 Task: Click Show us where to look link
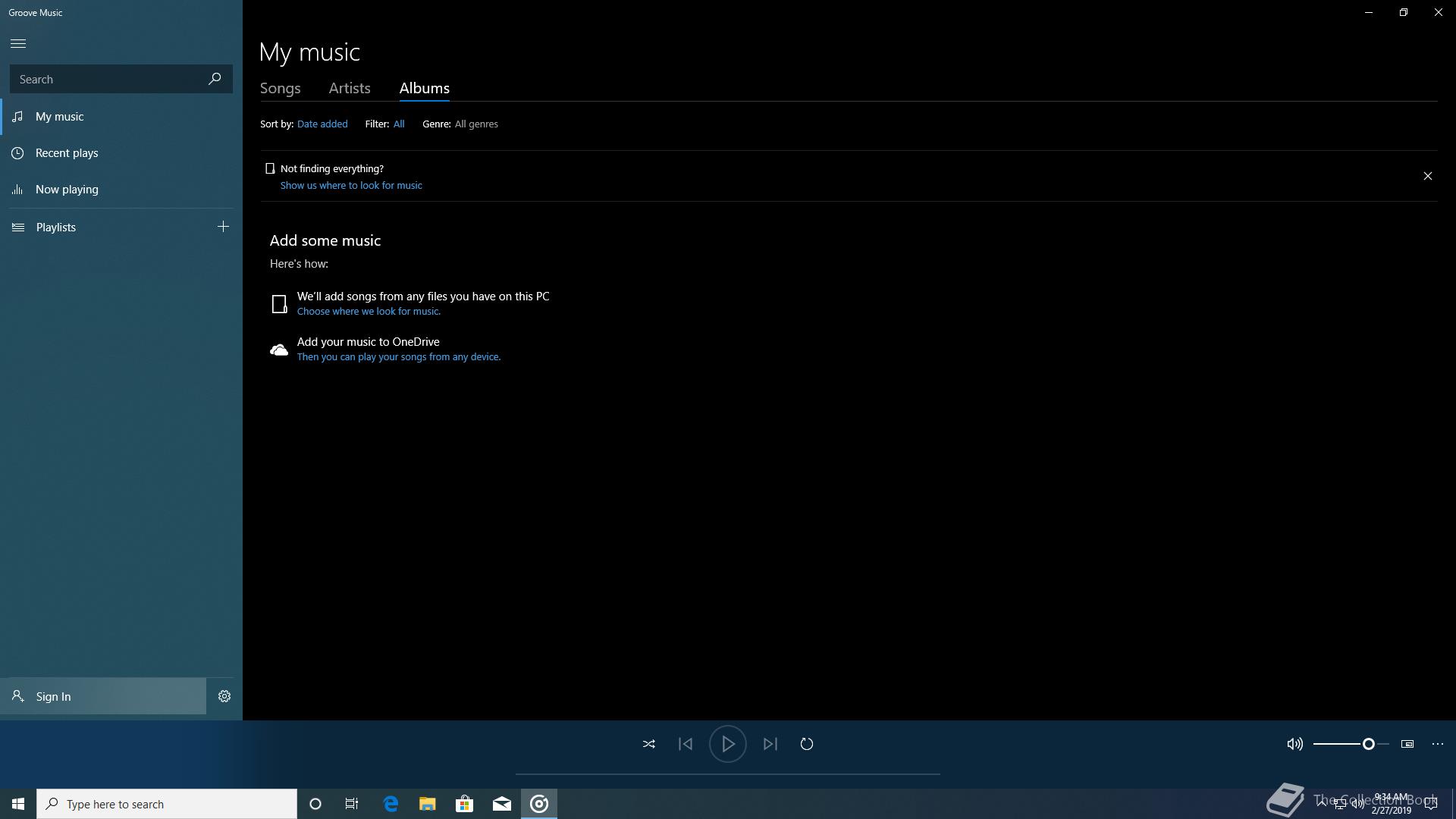click(x=351, y=185)
